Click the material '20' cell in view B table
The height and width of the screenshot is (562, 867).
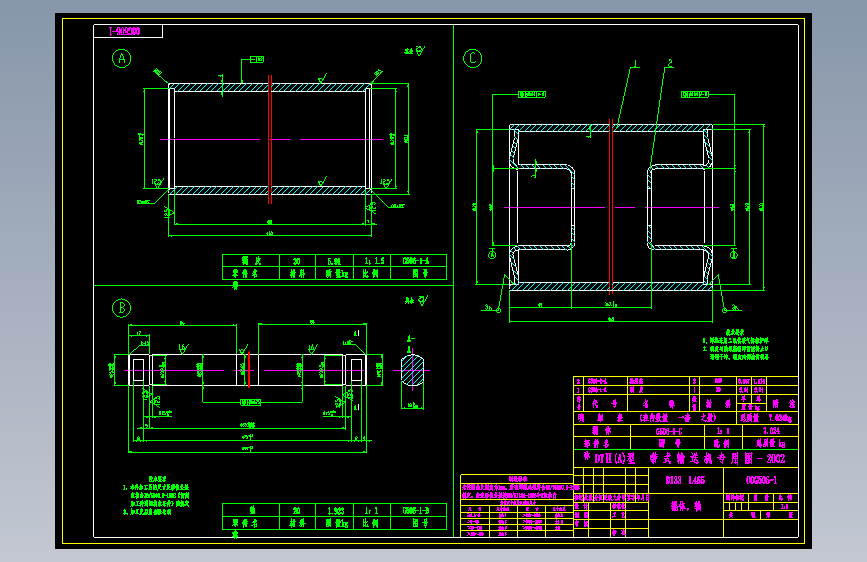point(297,511)
